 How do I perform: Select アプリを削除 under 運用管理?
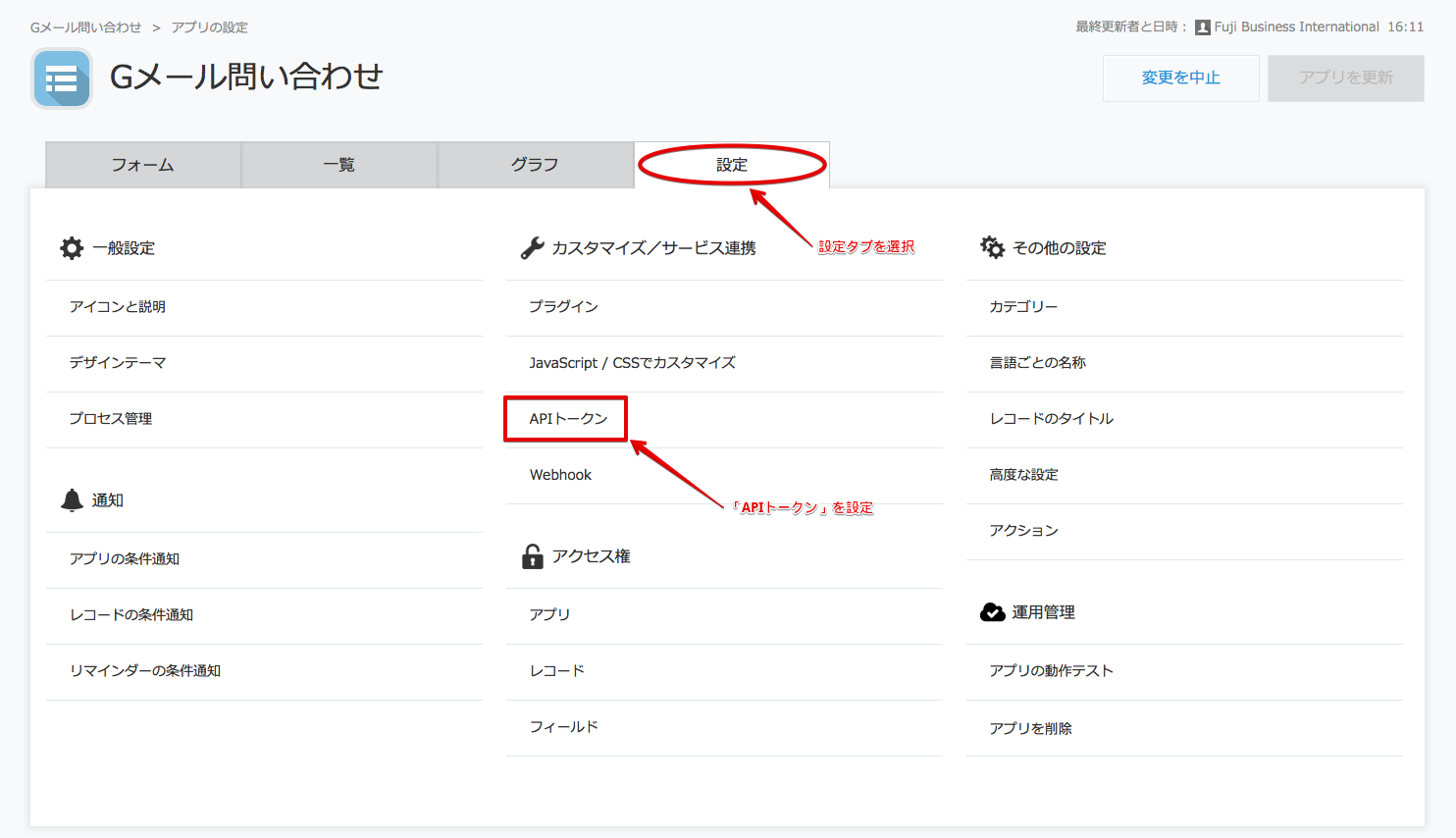click(x=1030, y=728)
